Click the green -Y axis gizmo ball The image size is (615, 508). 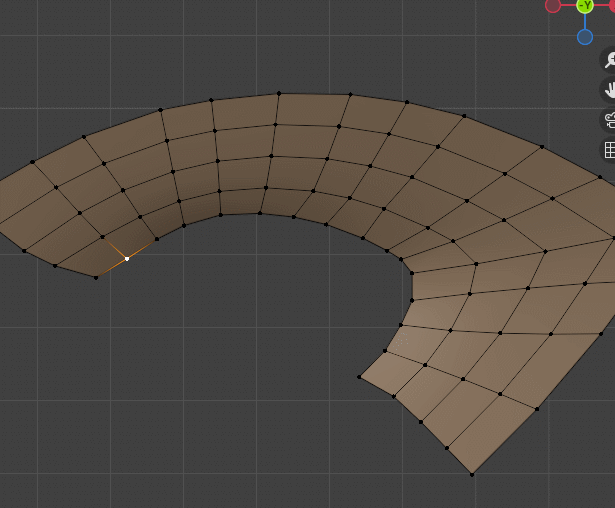point(585,5)
